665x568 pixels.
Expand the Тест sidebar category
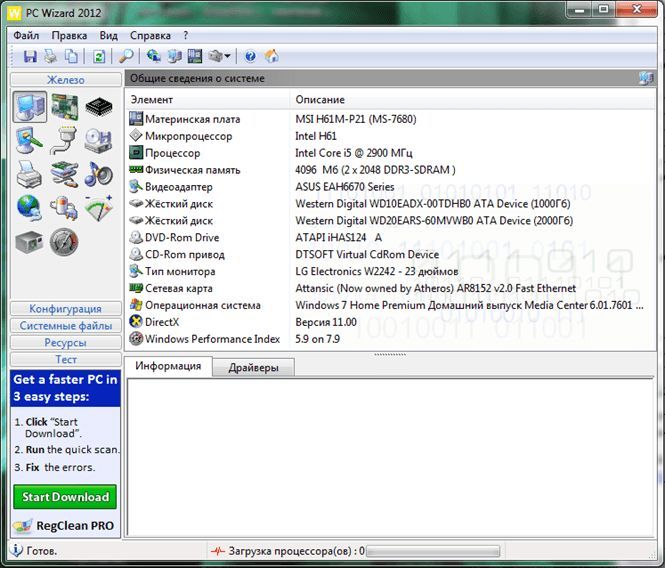66,359
